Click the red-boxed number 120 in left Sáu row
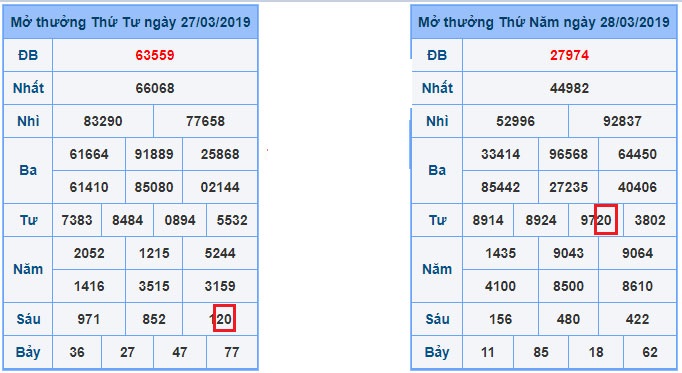The width and height of the screenshot is (682, 373). click(x=221, y=319)
